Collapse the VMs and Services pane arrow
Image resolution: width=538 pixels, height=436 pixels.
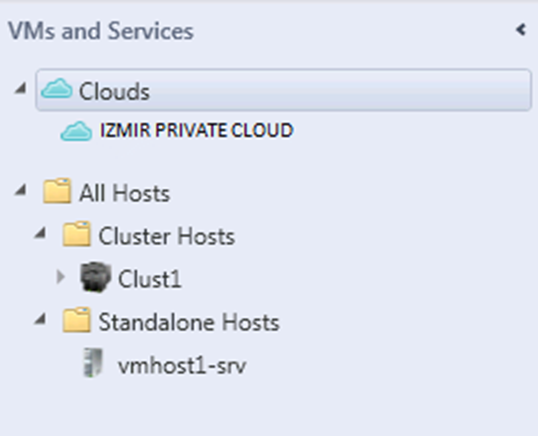coord(521,30)
